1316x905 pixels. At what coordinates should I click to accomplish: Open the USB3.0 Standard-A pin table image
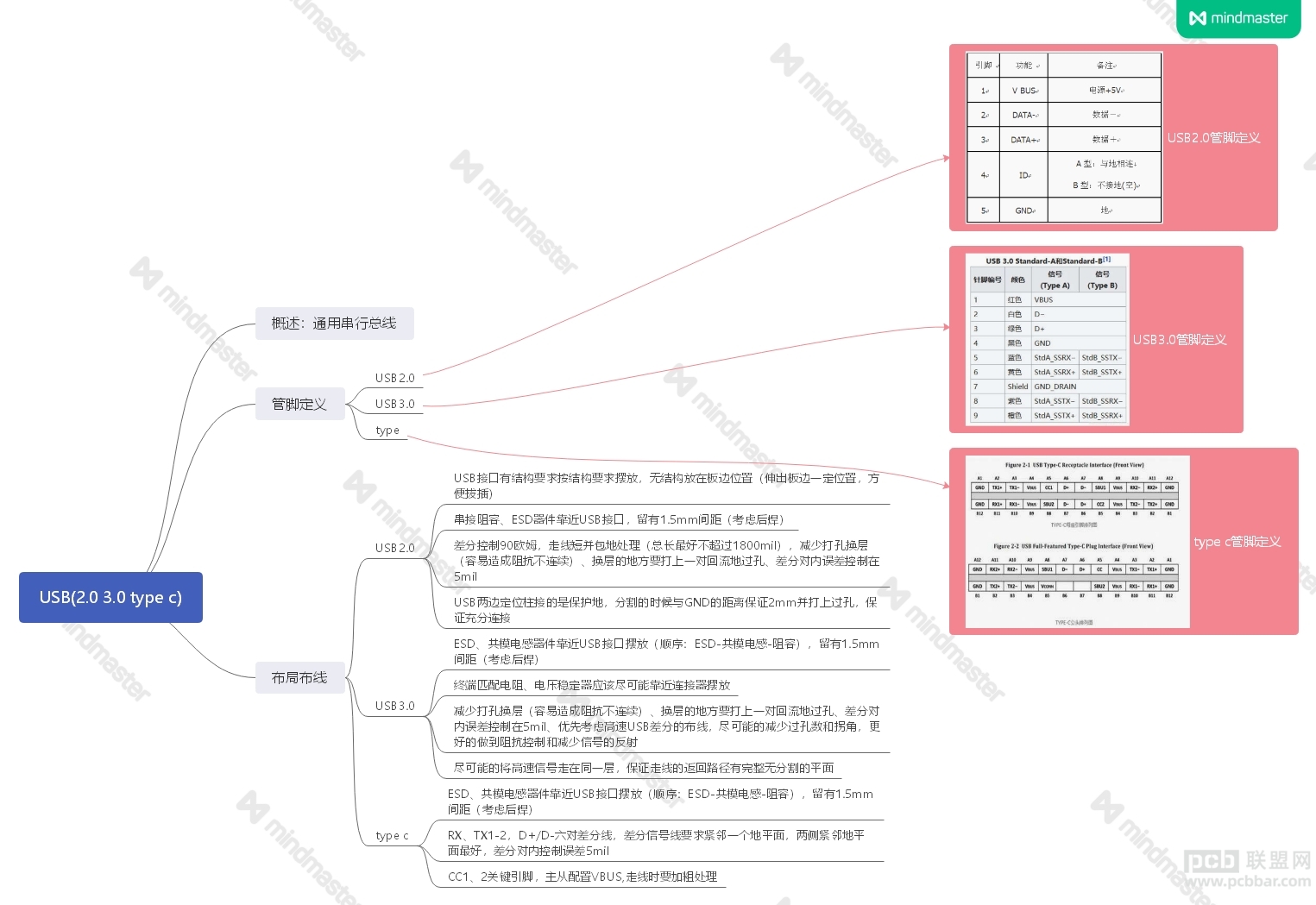coord(1048,339)
